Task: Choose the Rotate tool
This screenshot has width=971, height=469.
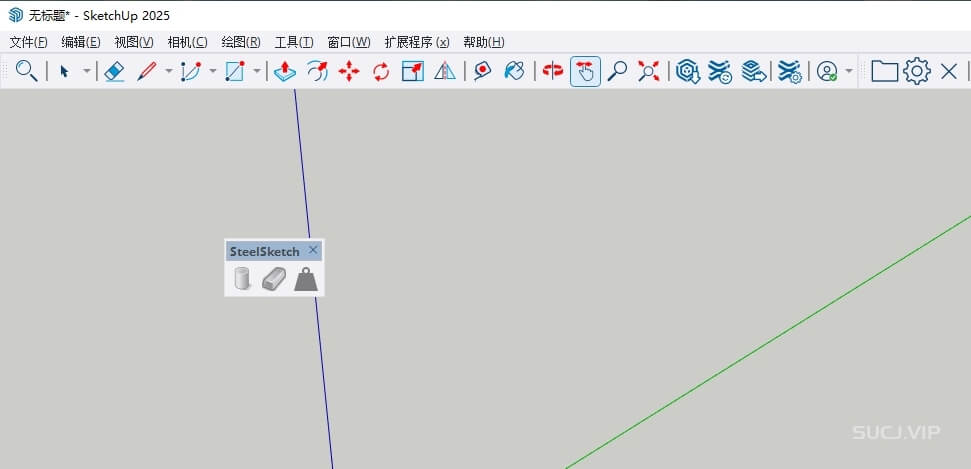Action: point(381,71)
